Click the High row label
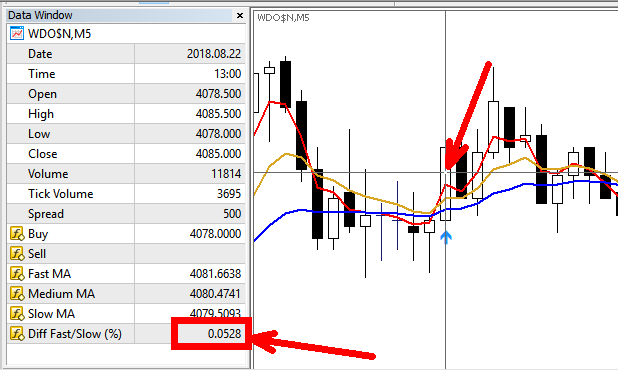618x371 pixels. coord(41,114)
